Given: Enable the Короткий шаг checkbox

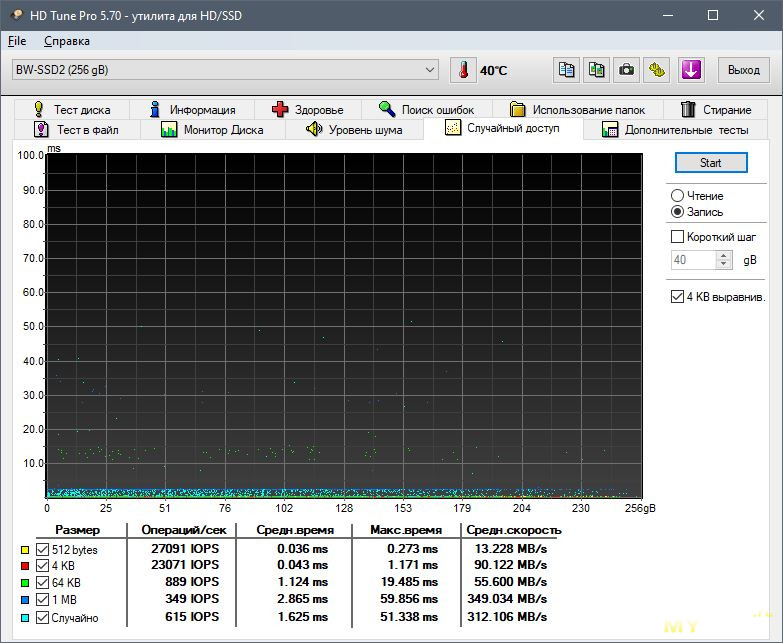Looking at the screenshot, I should coord(678,237).
